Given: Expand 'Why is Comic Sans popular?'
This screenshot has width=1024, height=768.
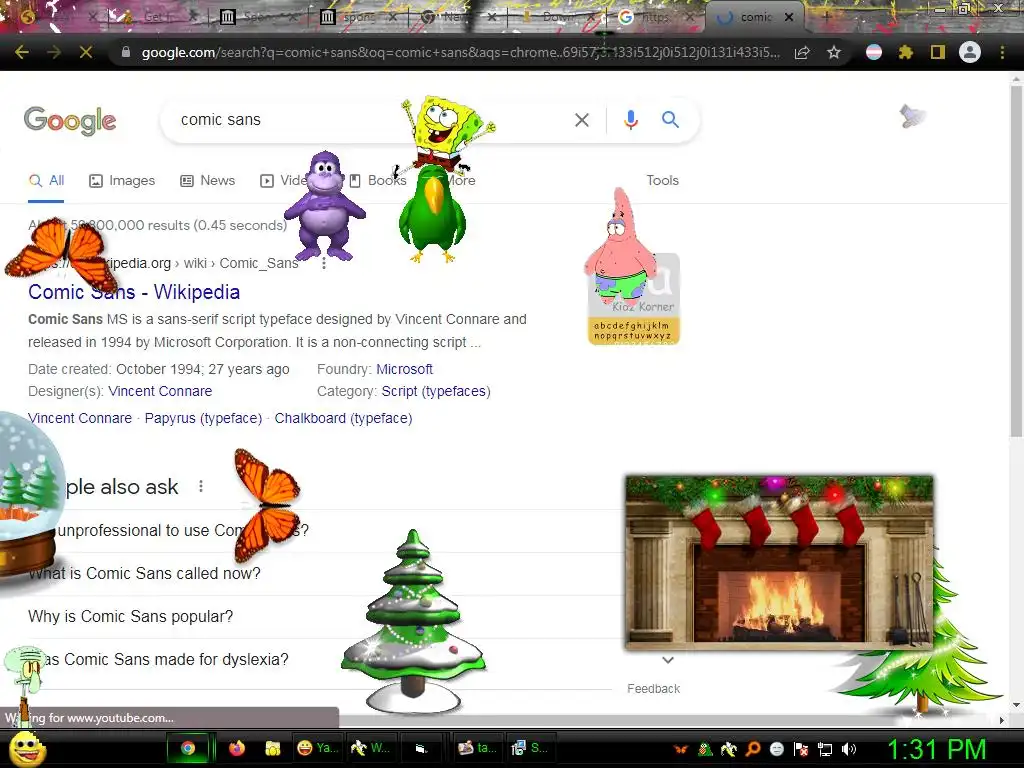Looking at the screenshot, I should [x=320, y=616].
